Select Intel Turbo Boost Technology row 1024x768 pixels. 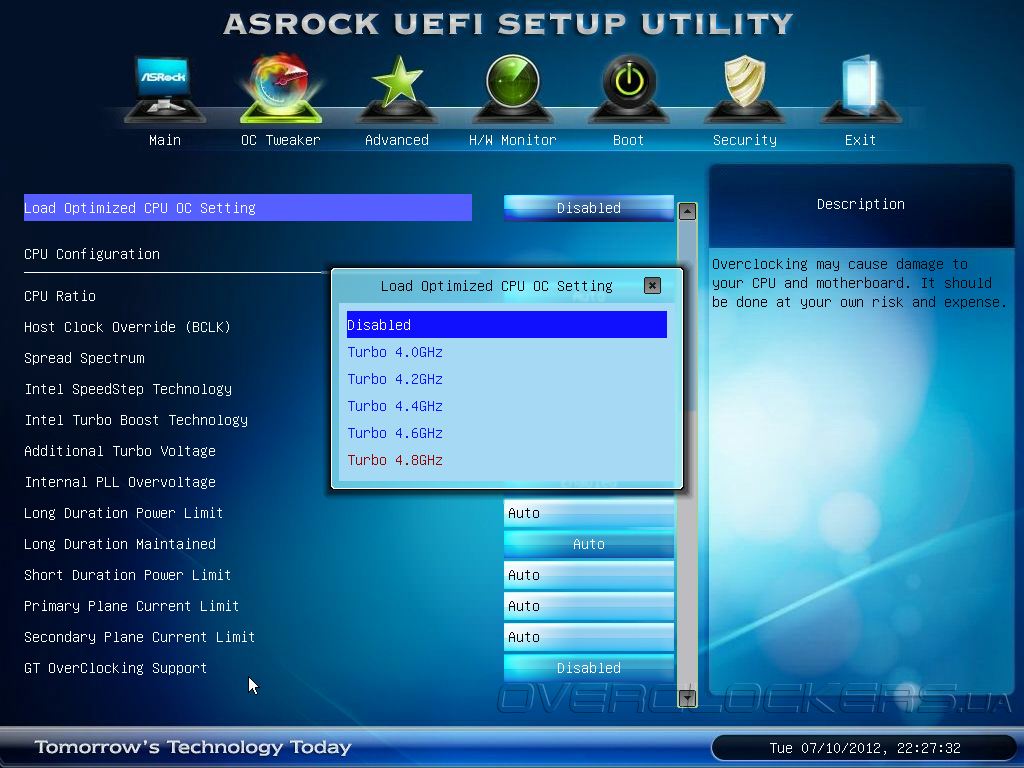[x=136, y=420]
